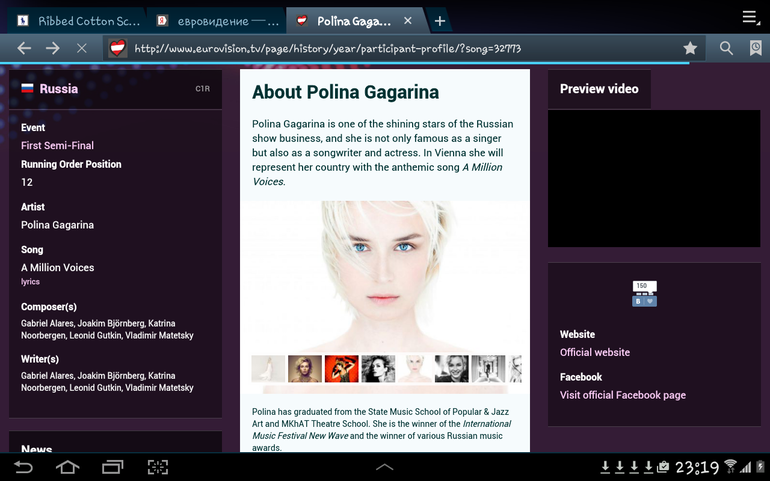Click the Website label
This screenshot has height=481, width=770.
577,334
